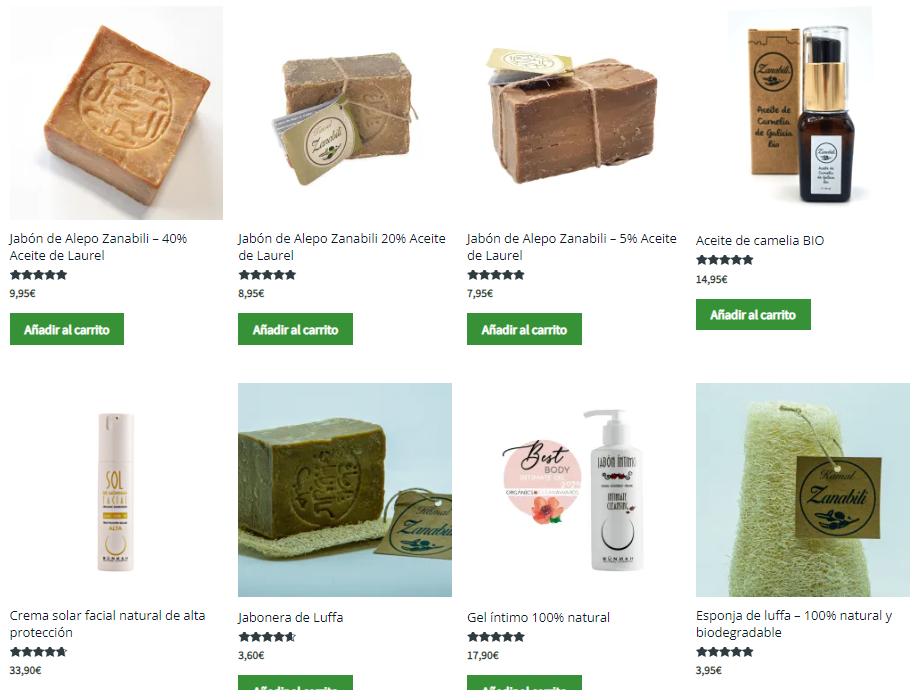Open the facial sunscreen product image
918x690 pixels.
click(116, 490)
